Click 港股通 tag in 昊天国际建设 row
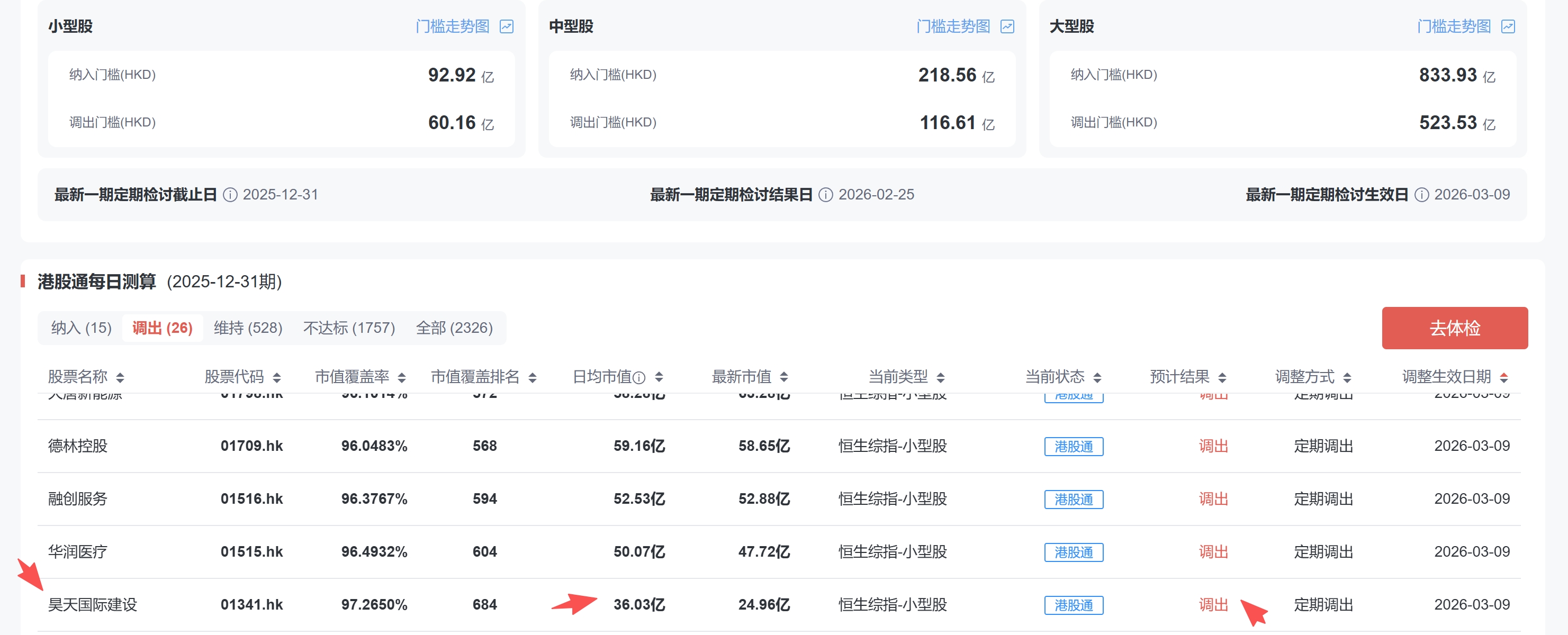Viewport: 1568px width, 635px height. click(1074, 606)
